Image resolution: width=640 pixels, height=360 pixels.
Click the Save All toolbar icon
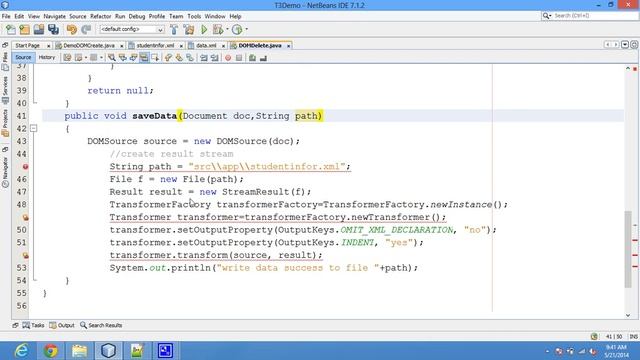point(53,29)
